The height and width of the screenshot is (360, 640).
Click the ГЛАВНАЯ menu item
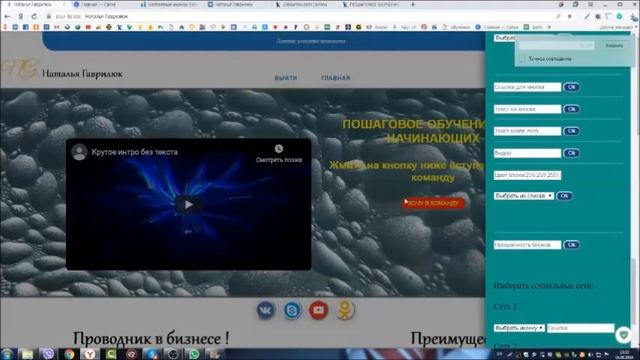coord(336,78)
